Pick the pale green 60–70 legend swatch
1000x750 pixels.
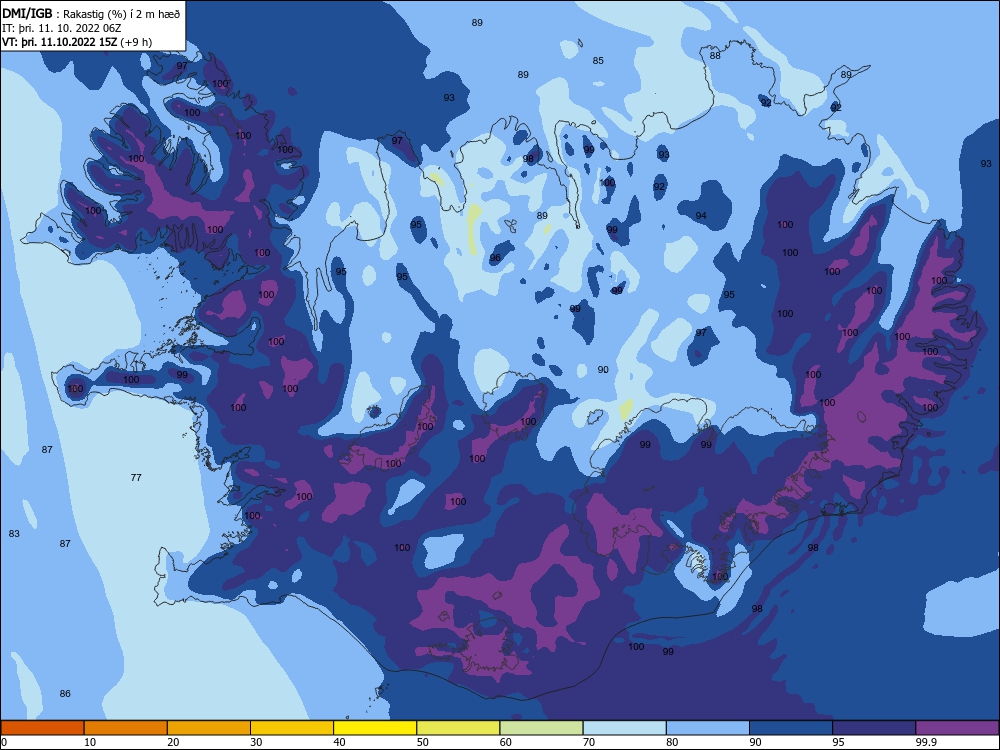541,728
